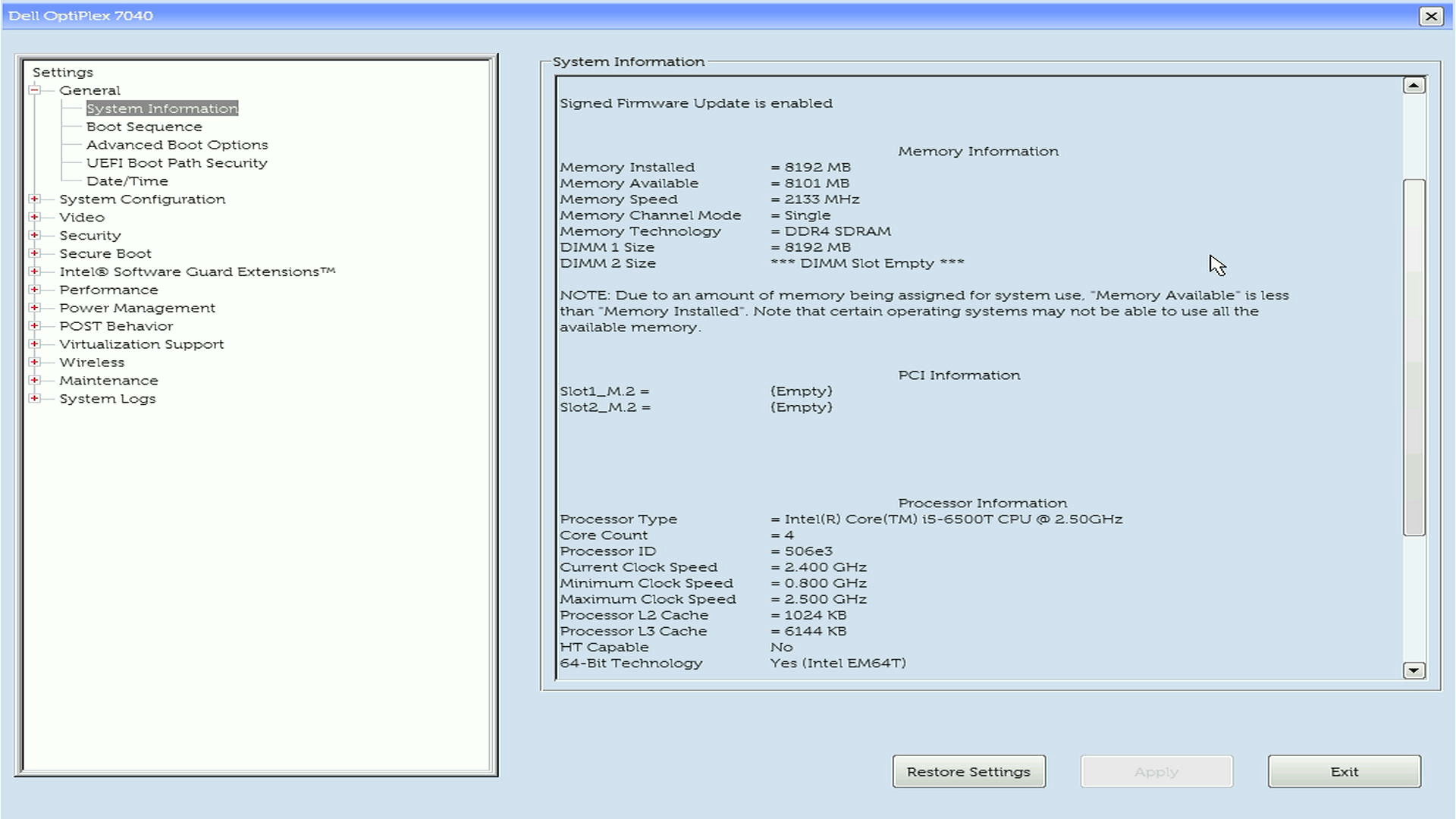Click the Apply button
The width and height of the screenshot is (1456, 819).
pyautogui.click(x=1156, y=772)
